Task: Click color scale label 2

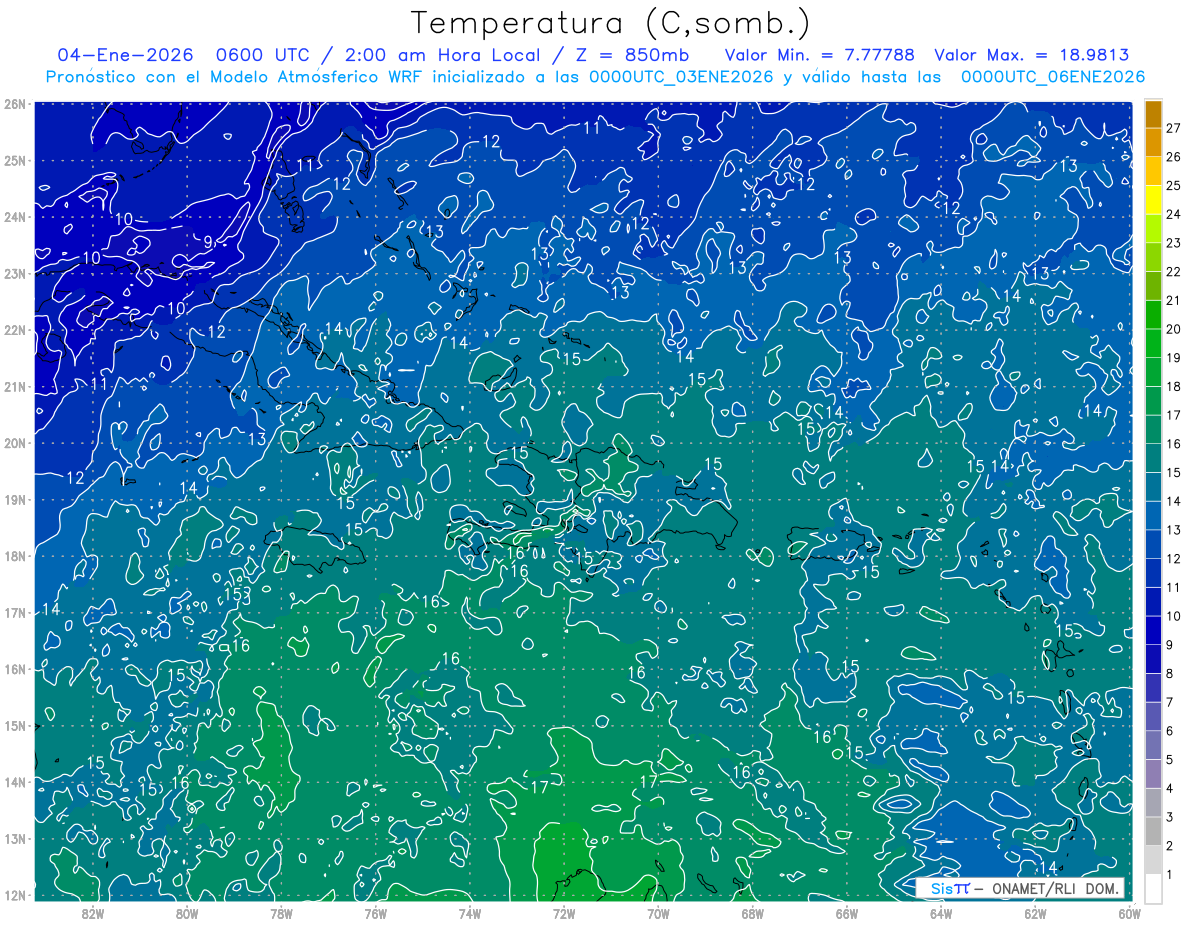Action: [x=1170, y=845]
